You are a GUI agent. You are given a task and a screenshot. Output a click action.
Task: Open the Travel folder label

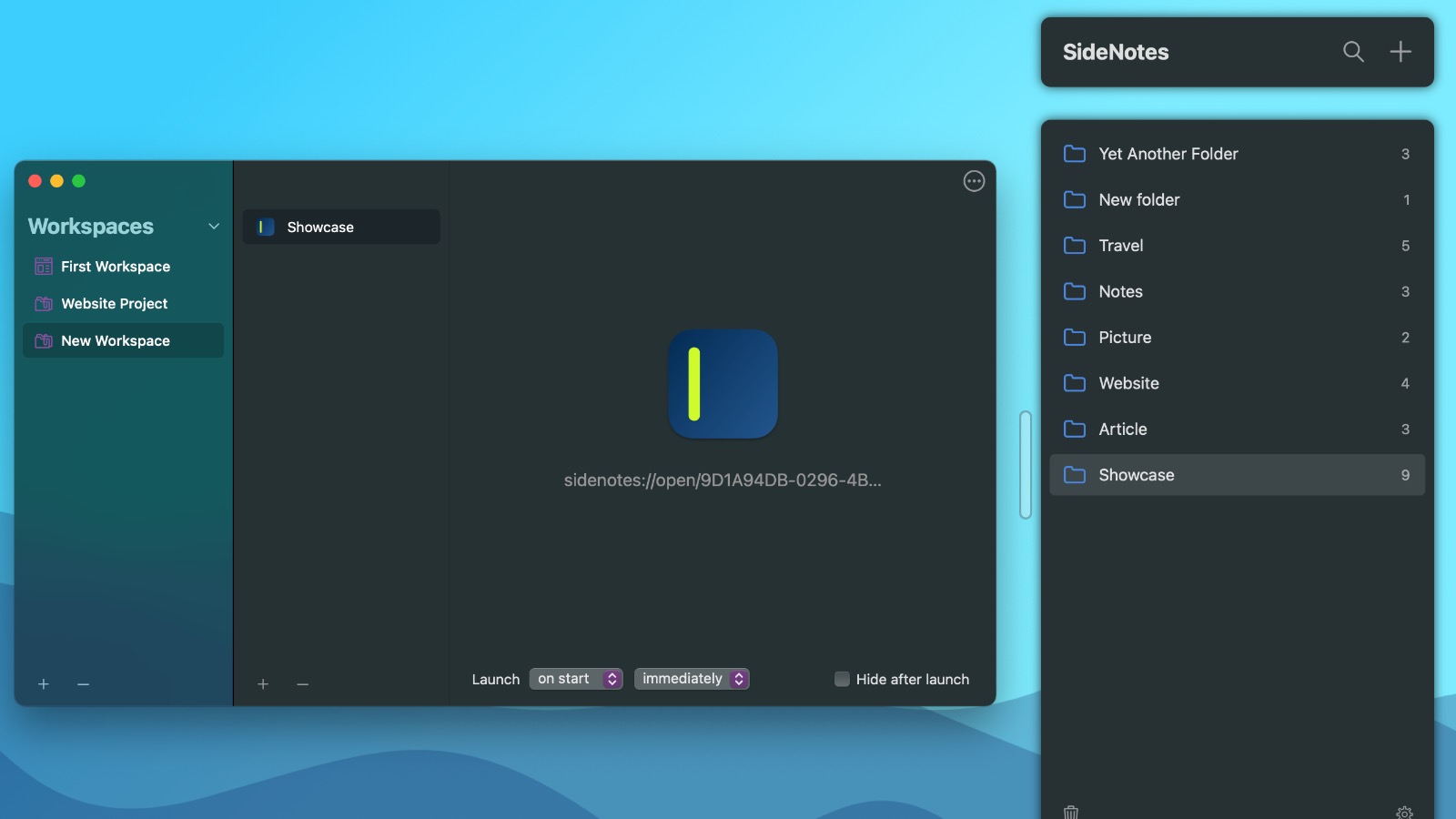click(x=1121, y=246)
